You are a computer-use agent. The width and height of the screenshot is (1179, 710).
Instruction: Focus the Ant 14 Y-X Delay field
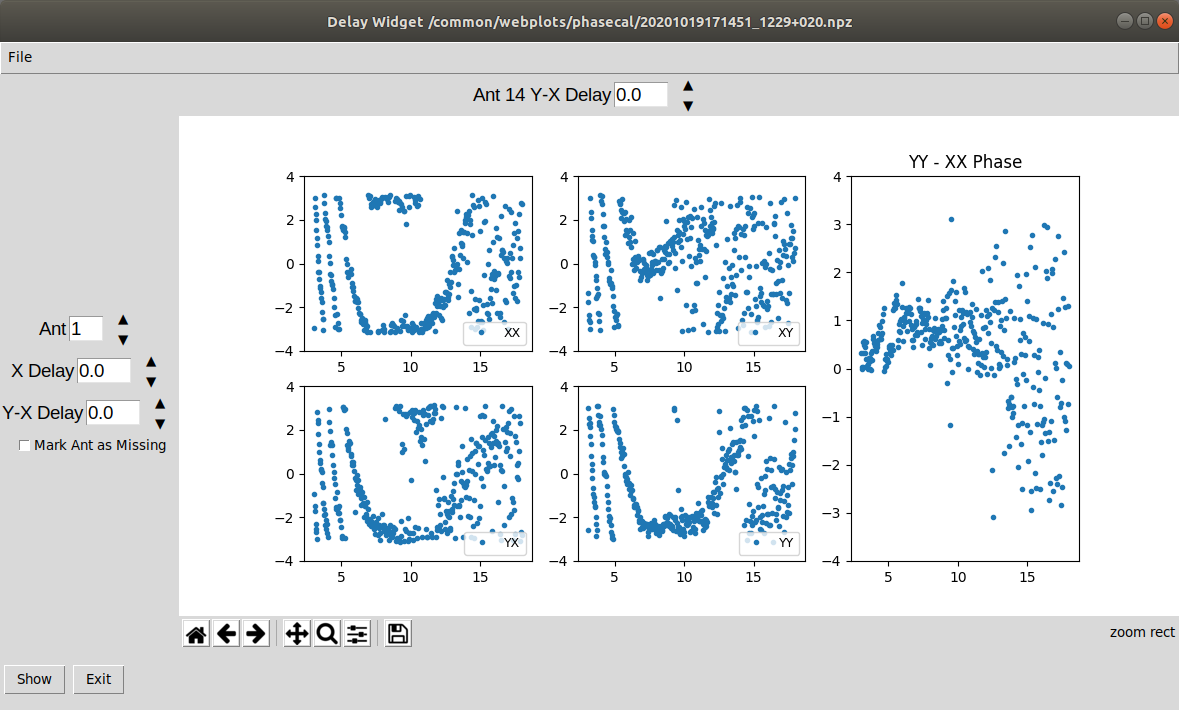point(640,95)
